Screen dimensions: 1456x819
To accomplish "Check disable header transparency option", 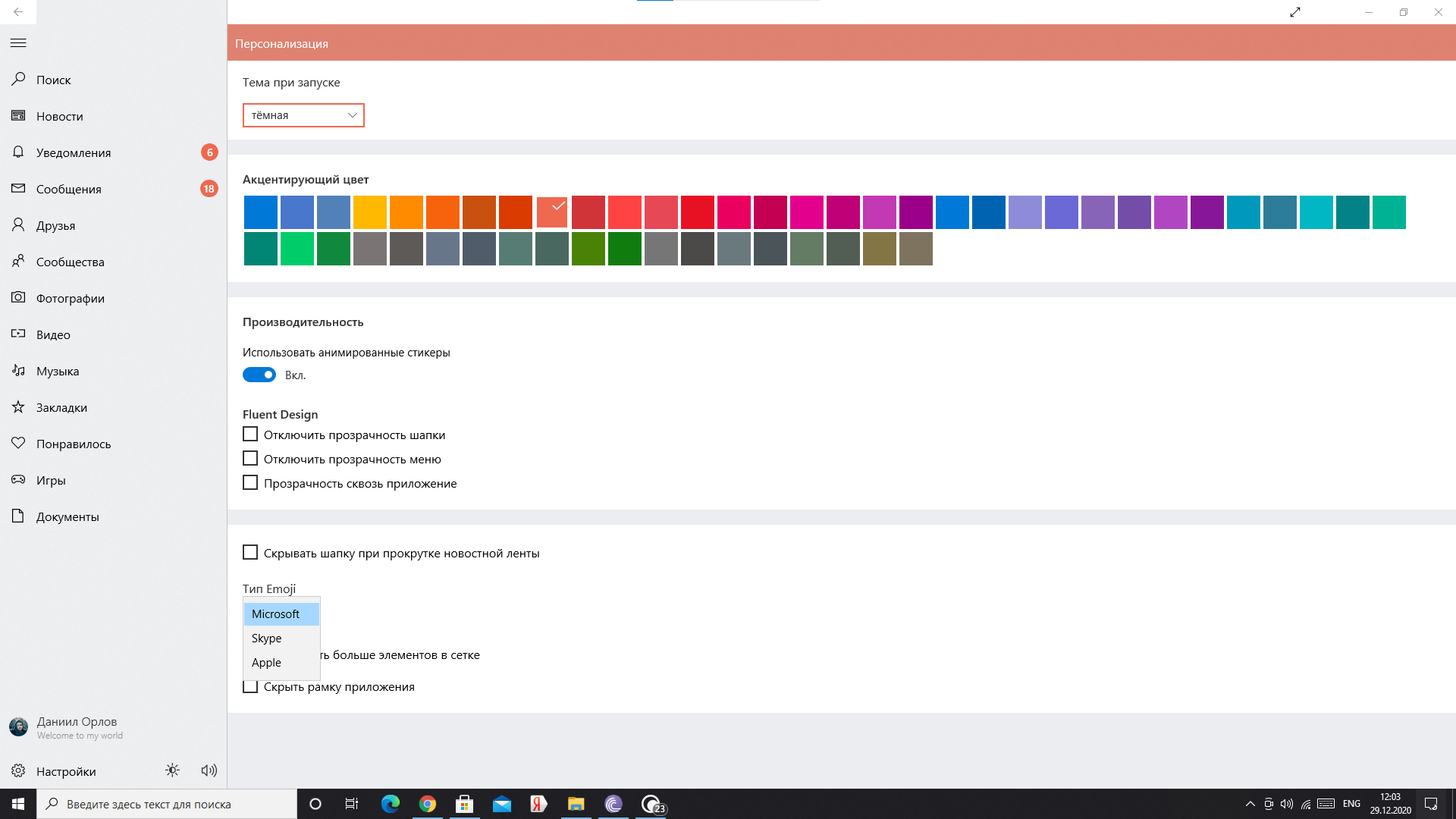I will pos(250,435).
